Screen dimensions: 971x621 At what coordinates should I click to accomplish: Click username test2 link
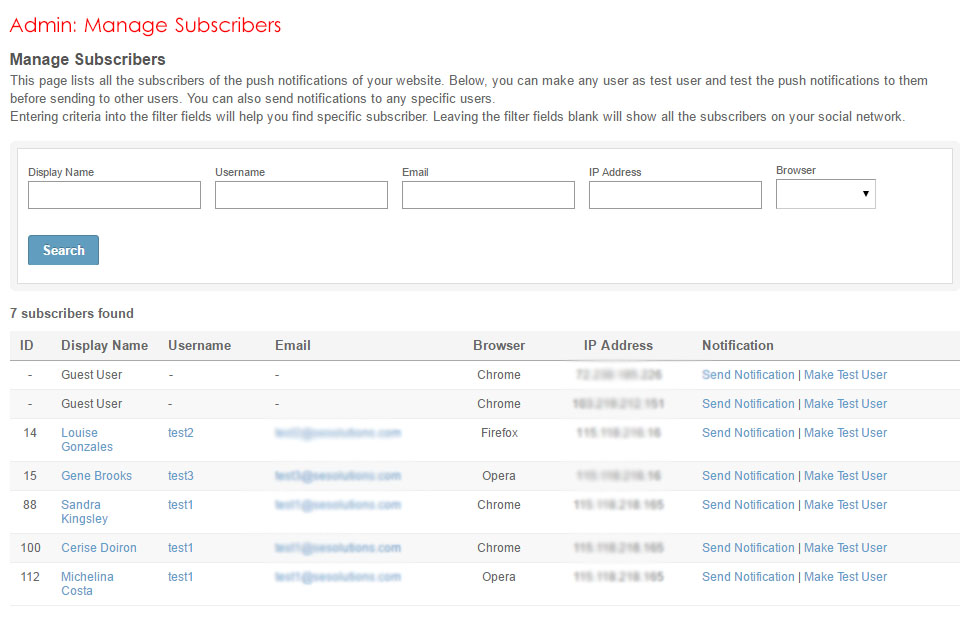pyautogui.click(x=181, y=433)
